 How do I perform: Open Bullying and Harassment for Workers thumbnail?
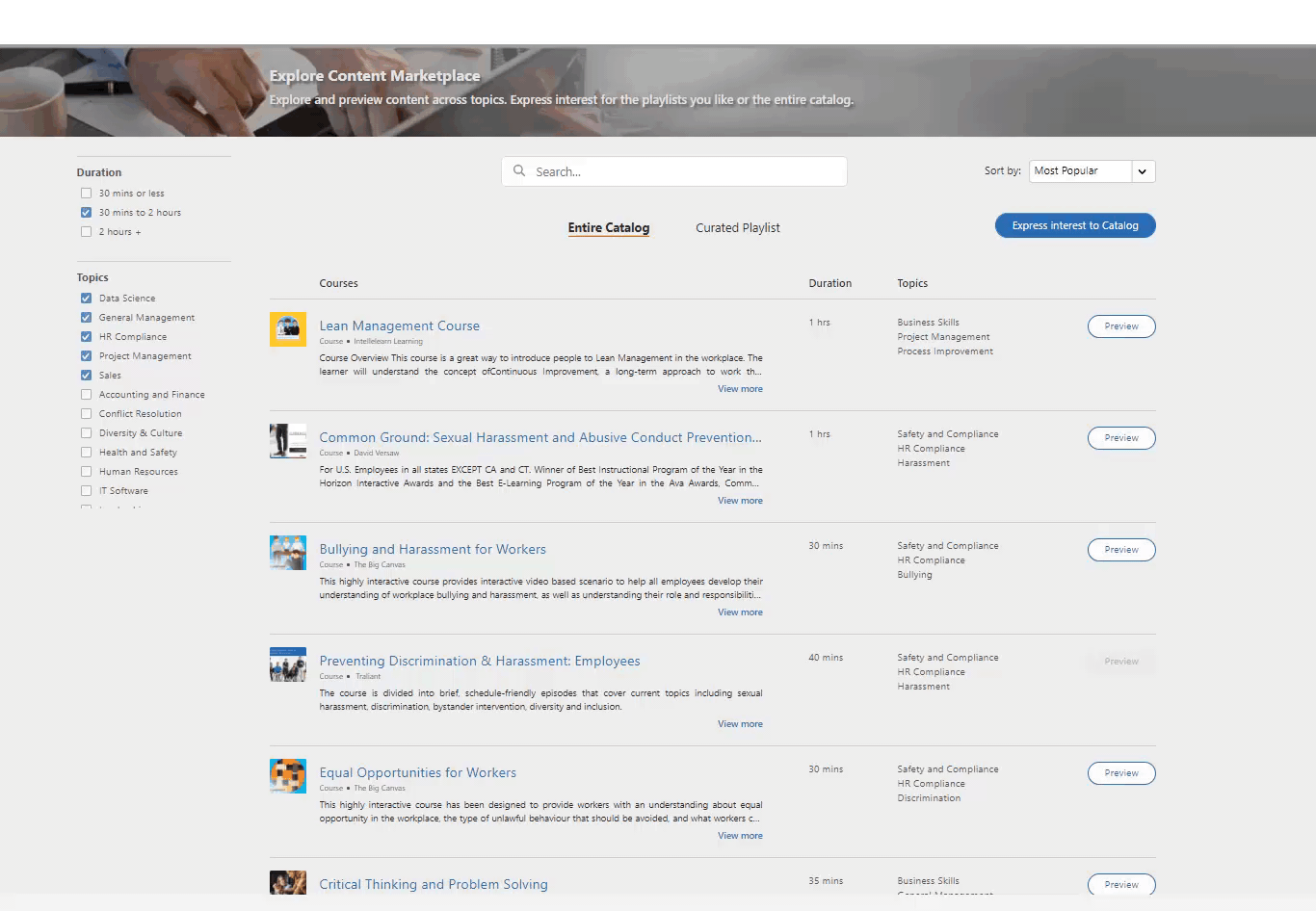pos(288,553)
